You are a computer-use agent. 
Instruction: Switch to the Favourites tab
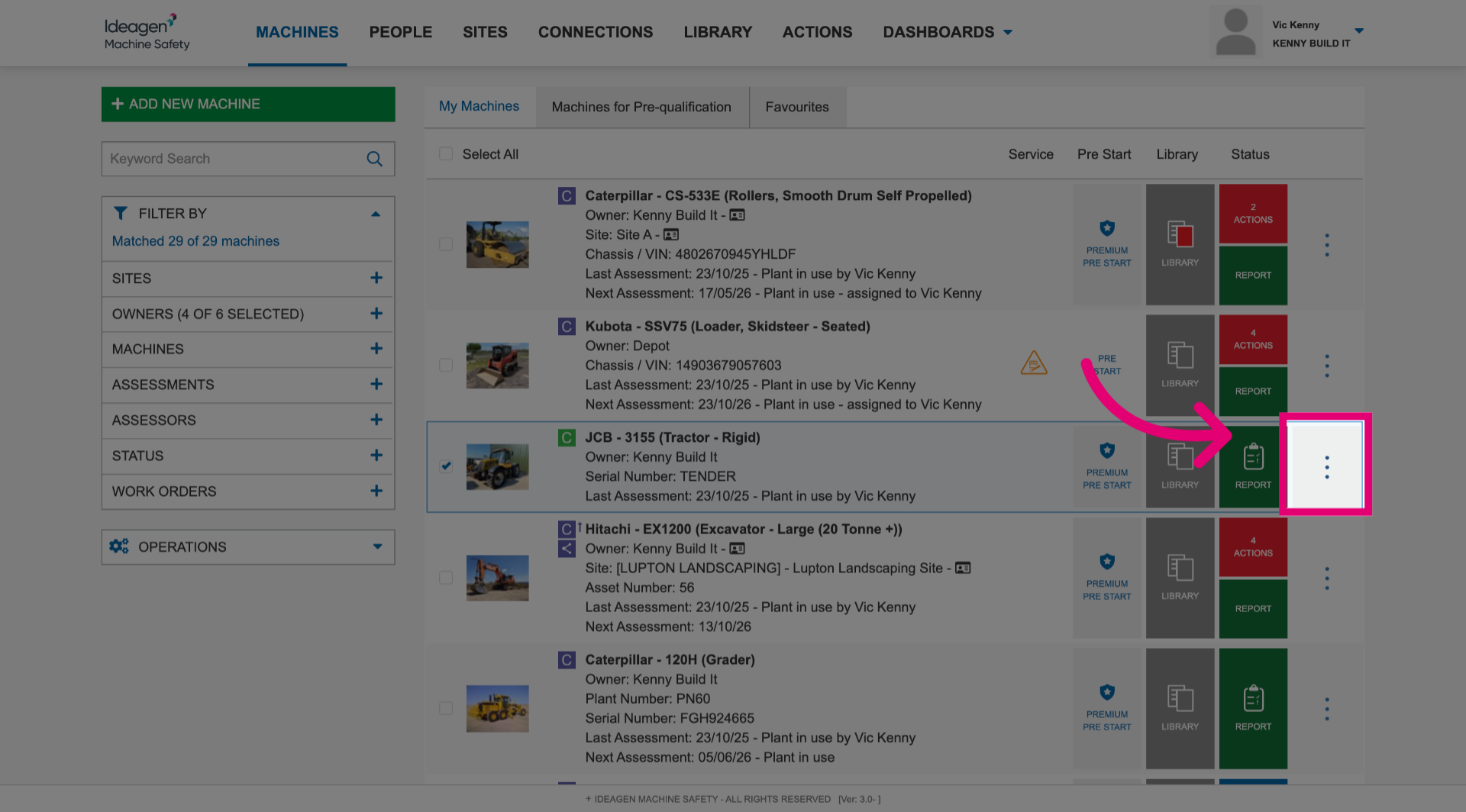(797, 107)
